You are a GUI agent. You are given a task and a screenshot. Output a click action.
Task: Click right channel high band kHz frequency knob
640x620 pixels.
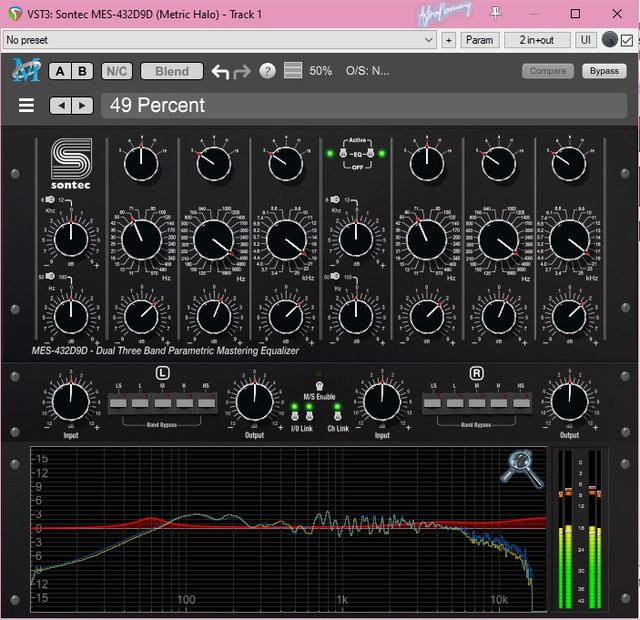tap(570, 240)
